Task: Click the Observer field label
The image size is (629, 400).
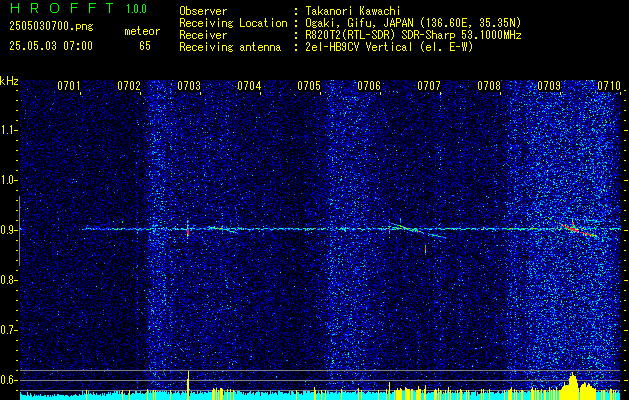Action: tap(203, 11)
